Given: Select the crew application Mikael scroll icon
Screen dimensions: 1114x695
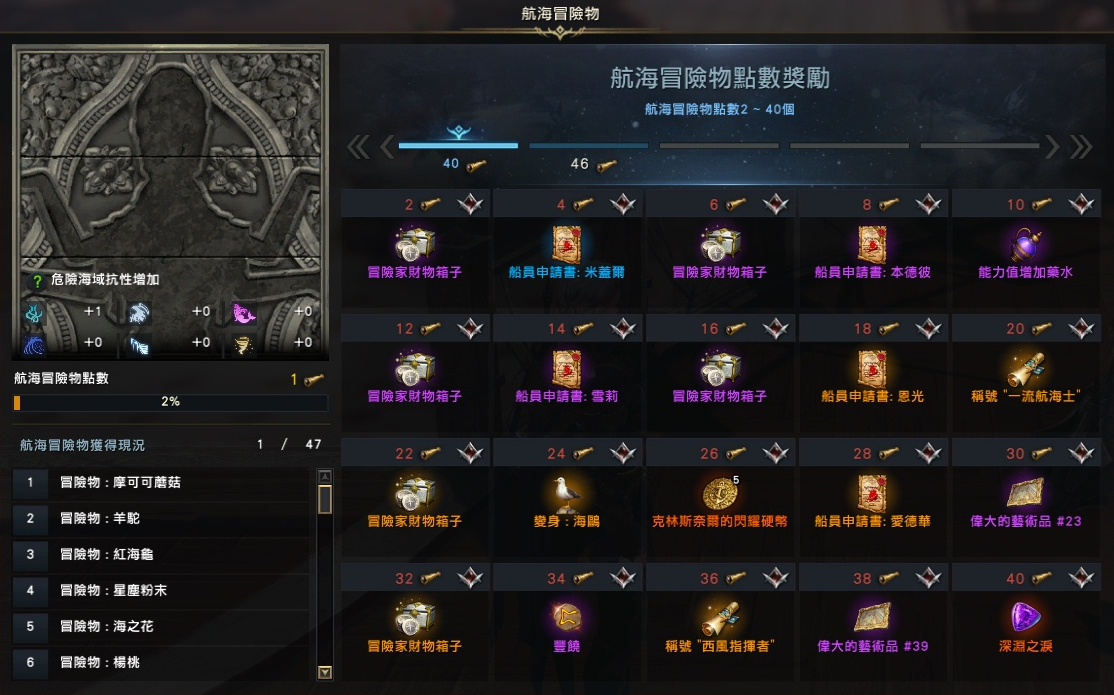Looking at the screenshot, I should 567,245.
